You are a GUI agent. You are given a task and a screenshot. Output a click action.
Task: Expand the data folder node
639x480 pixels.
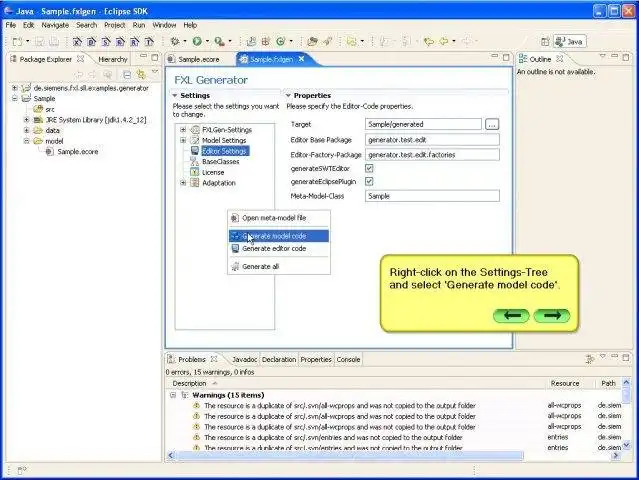pos(26,130)
